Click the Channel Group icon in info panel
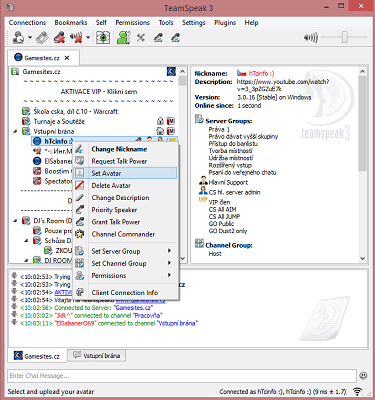Viewport: 375px width, 400px height. coord(199,244)
